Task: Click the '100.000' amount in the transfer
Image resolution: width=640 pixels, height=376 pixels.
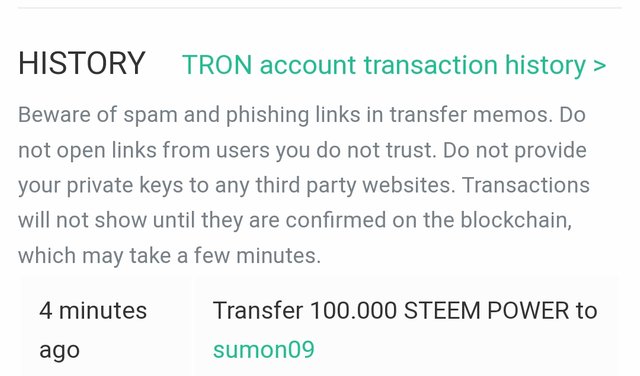Action: click(353, 310)
